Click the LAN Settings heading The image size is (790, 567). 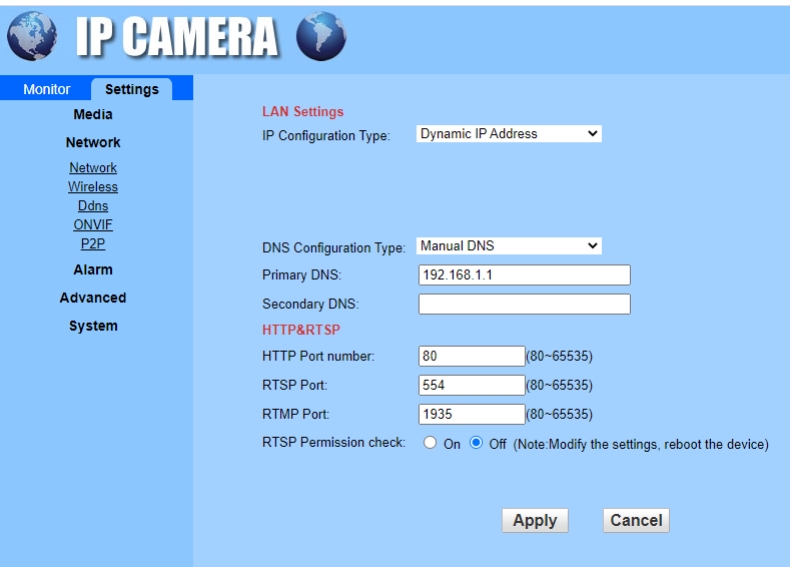pos(303,111)
